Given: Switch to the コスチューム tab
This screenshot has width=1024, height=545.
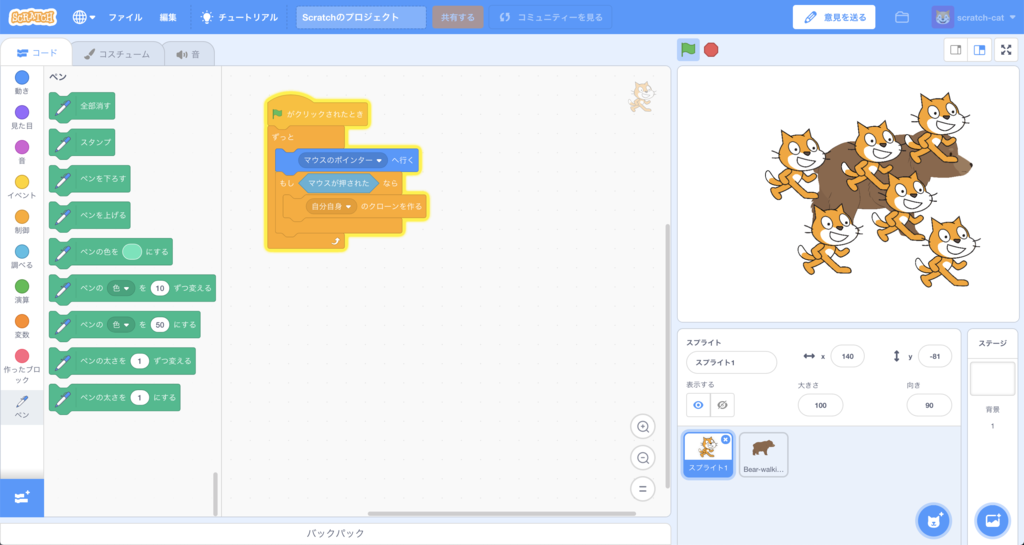Looking at the screenshot, I should 117,54.
